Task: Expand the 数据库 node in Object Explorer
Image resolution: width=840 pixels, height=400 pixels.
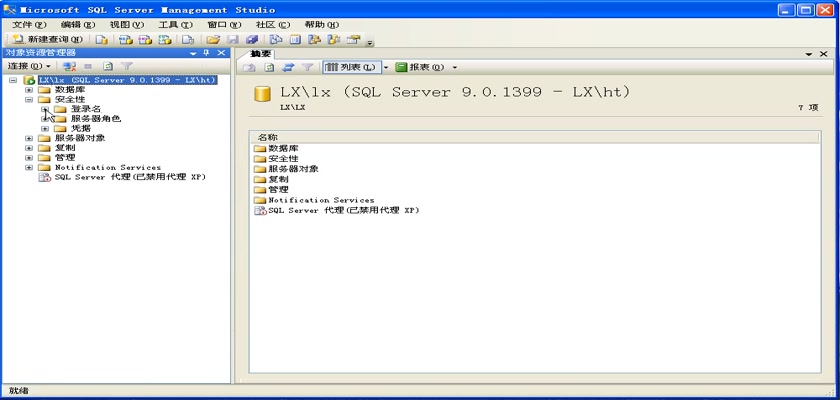Action: tap(29, 90)
